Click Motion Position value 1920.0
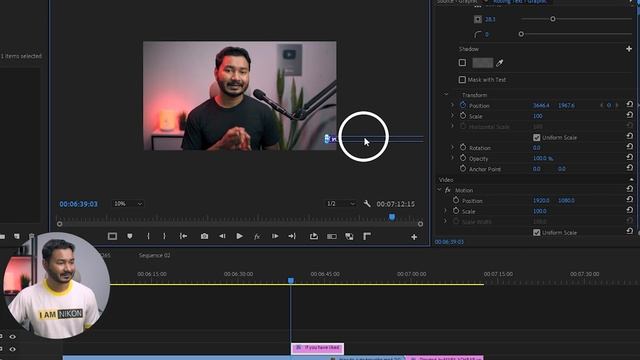Screen dimensions: 640x360 coord(541,200)
